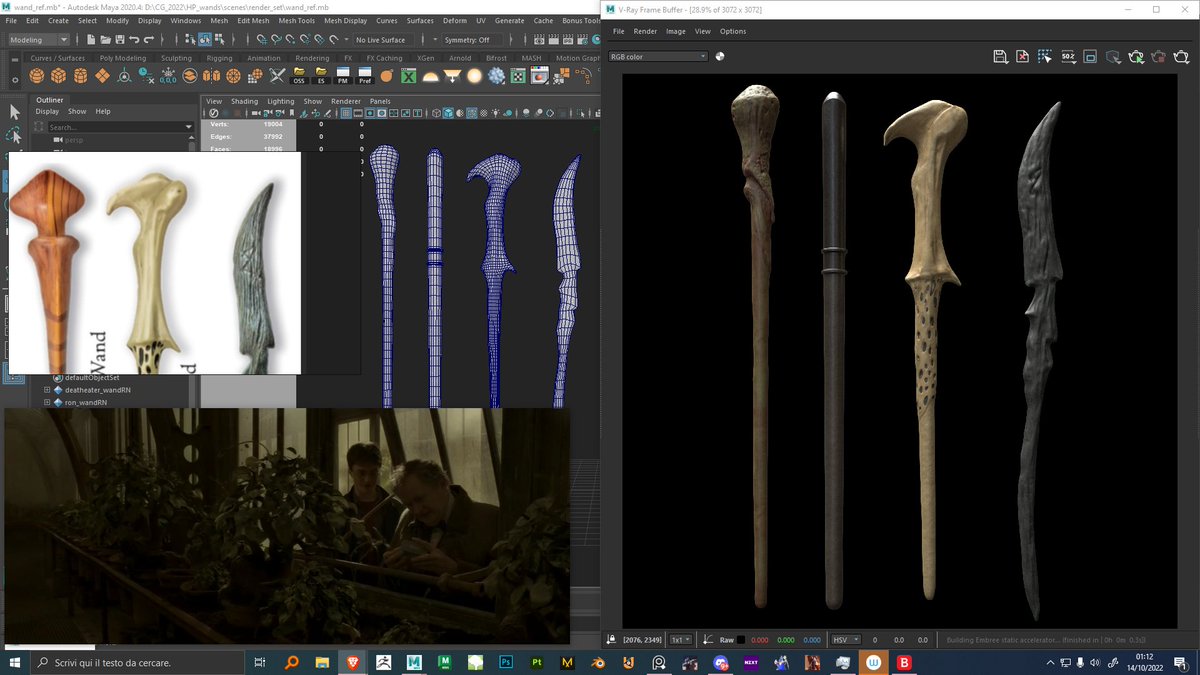Select defaultObjectSet in the Outliner

[x=92, y=377]
